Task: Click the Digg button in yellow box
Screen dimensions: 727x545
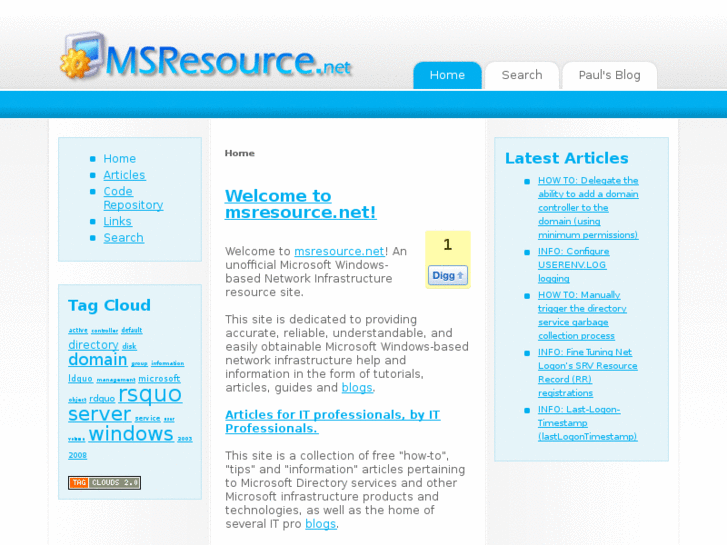Action: (x=447, y=276)
